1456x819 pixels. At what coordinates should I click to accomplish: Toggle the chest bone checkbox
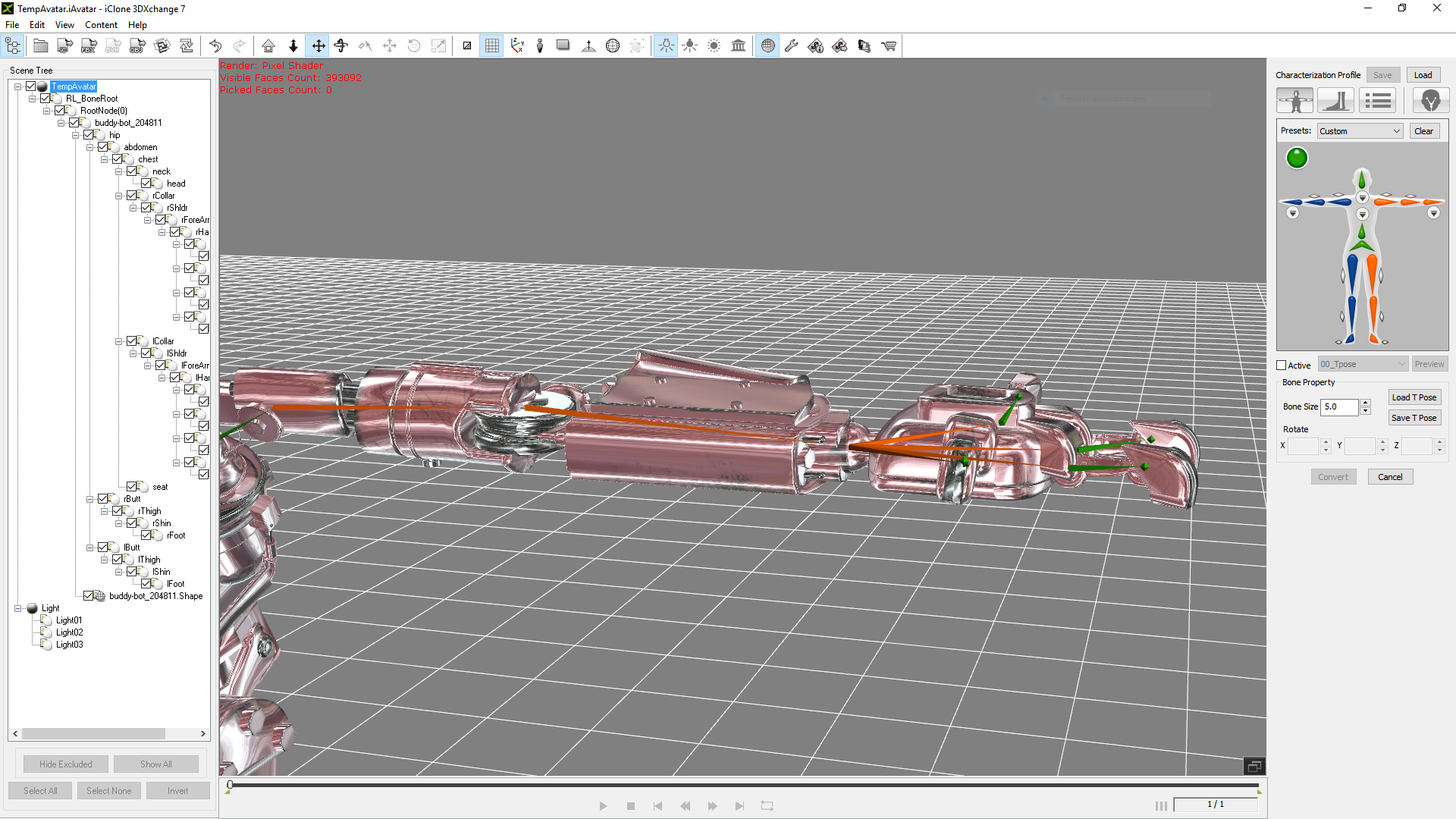click(x=118, y=159)
